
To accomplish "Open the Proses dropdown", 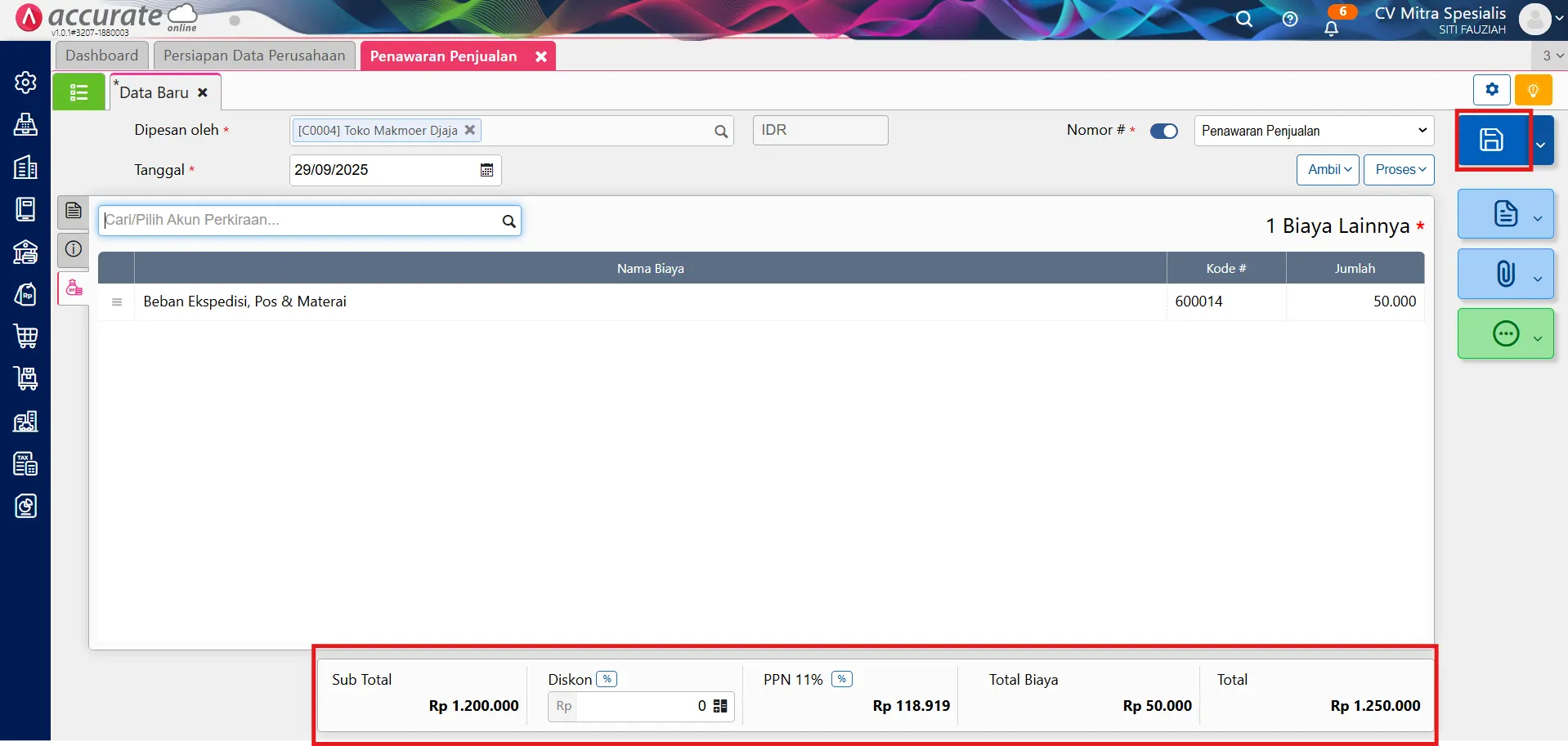I will (1399, 170).
